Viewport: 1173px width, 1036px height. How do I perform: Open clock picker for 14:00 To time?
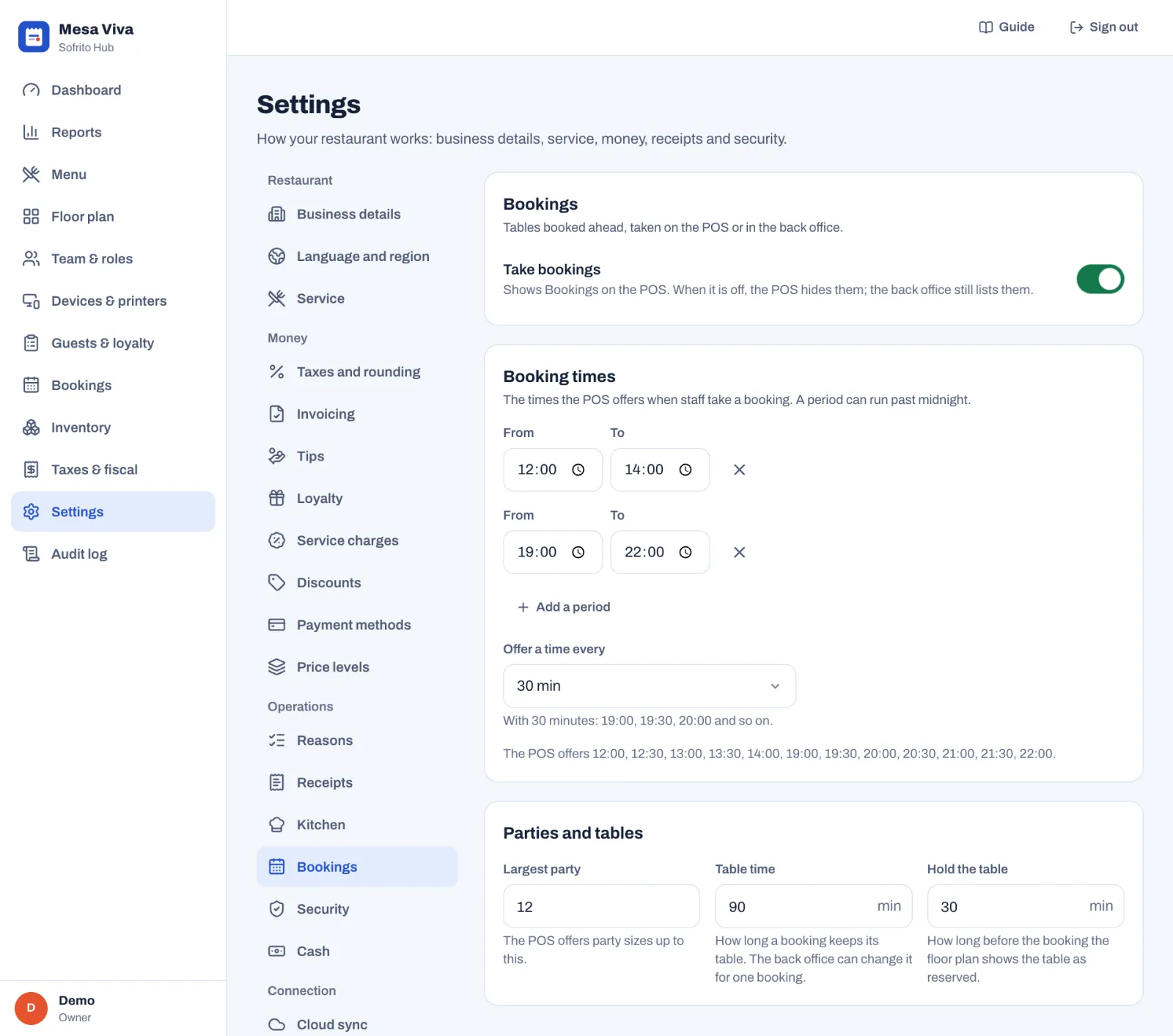(685, 470)
